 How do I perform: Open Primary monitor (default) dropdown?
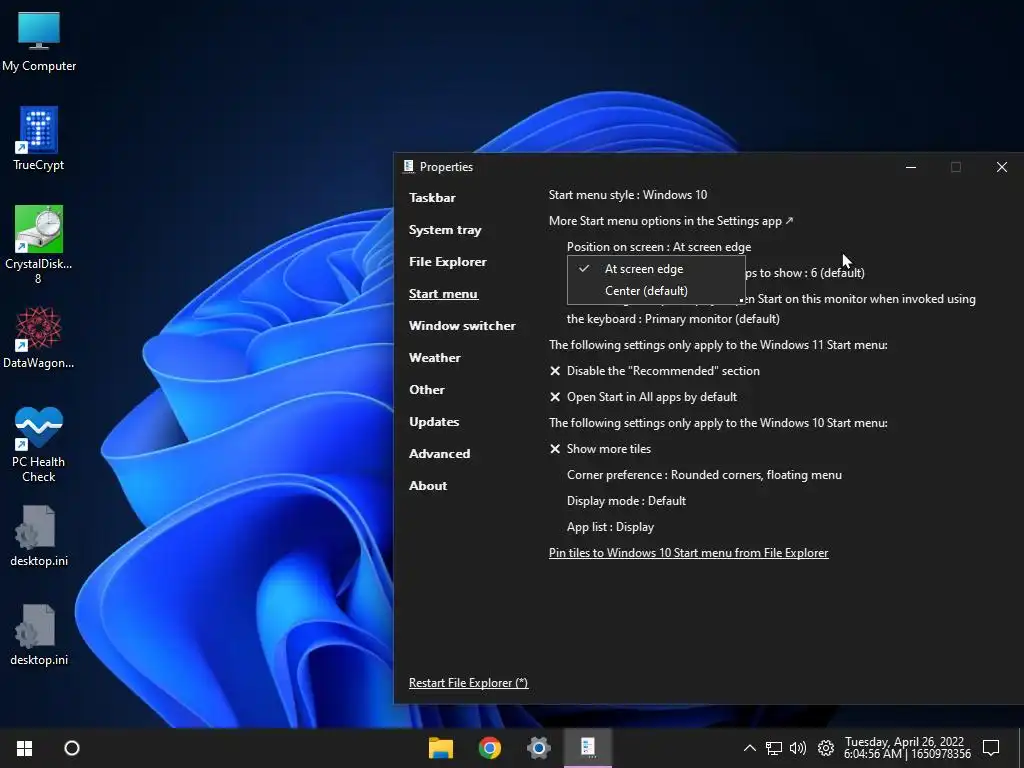click(x=673, y=319)
